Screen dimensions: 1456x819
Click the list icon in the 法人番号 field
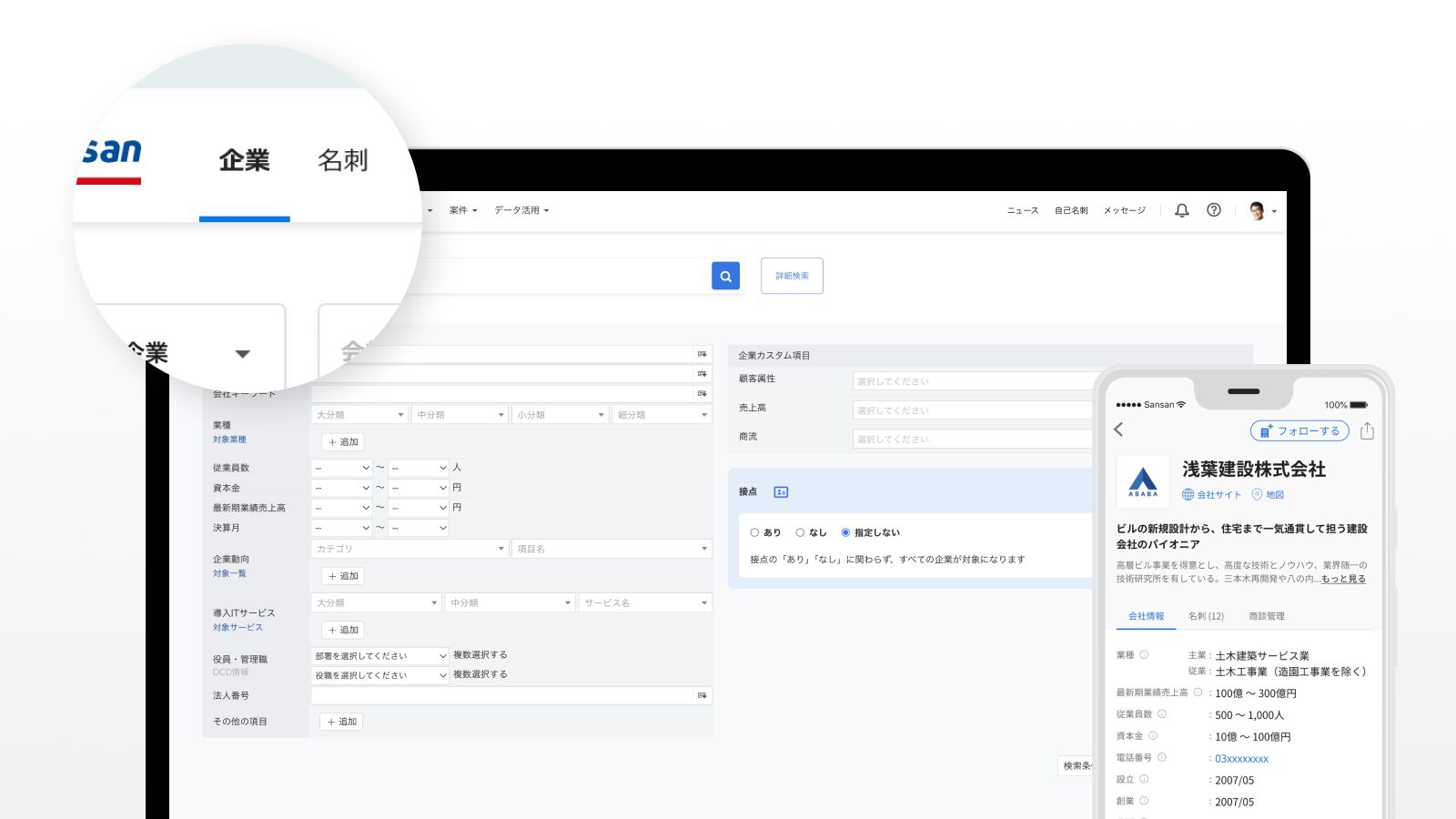click(x=703, y=696)
